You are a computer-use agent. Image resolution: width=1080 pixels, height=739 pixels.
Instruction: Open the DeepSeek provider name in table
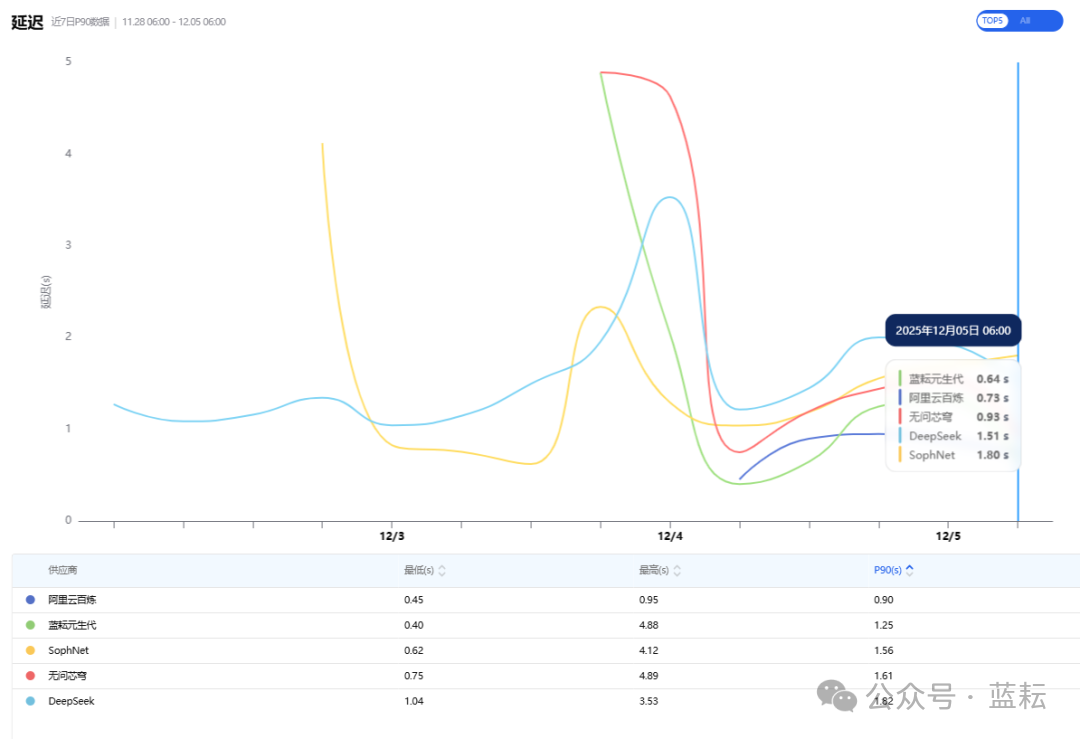coord(71,701)
